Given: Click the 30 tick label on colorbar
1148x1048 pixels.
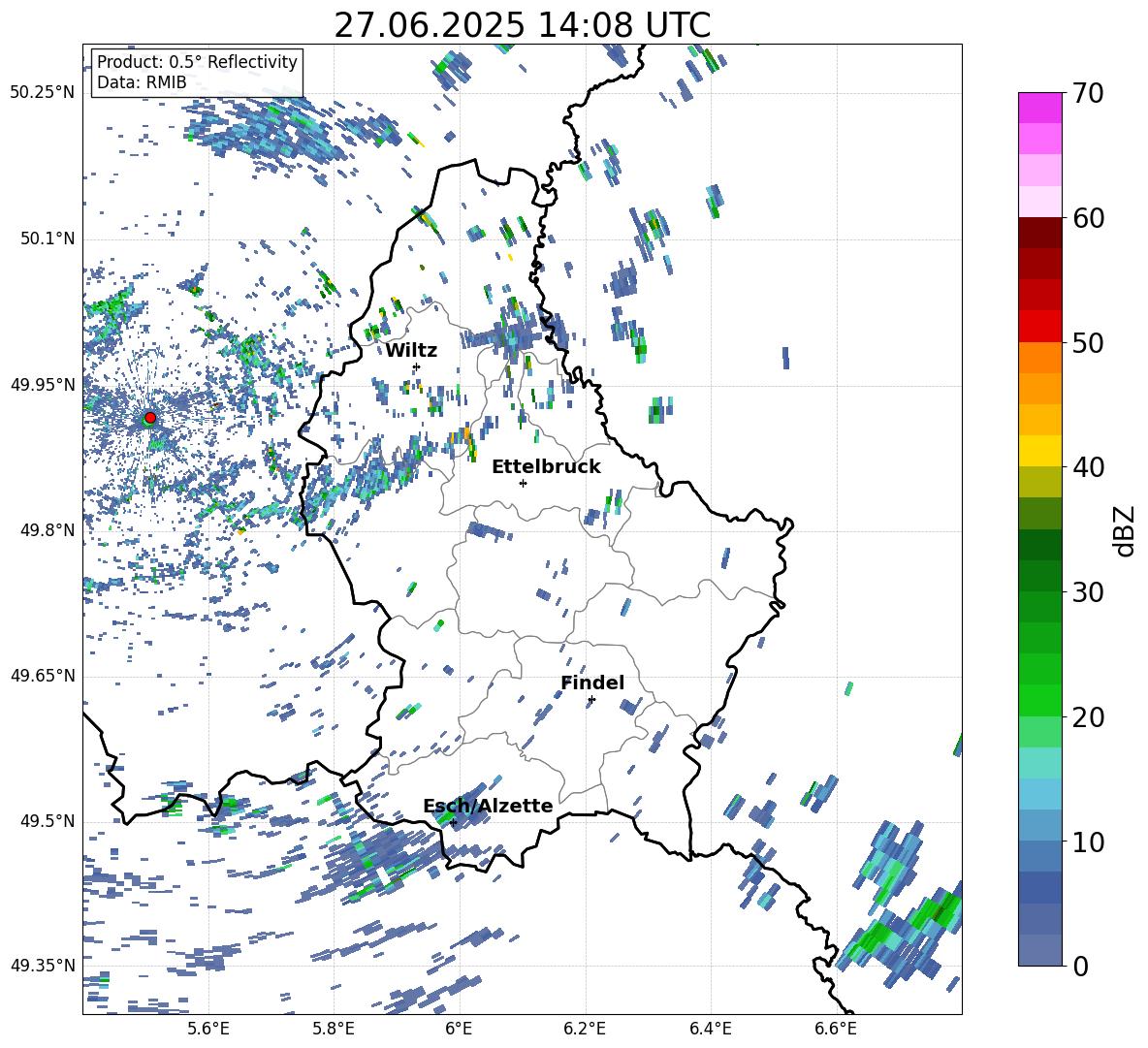Looking at the screenshot, I should point(1088,592).
